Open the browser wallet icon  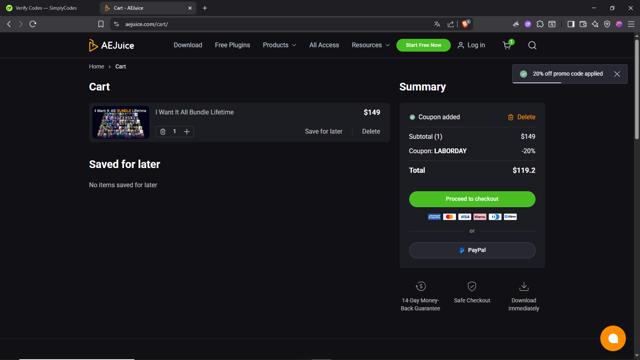[x=583, y=24]
